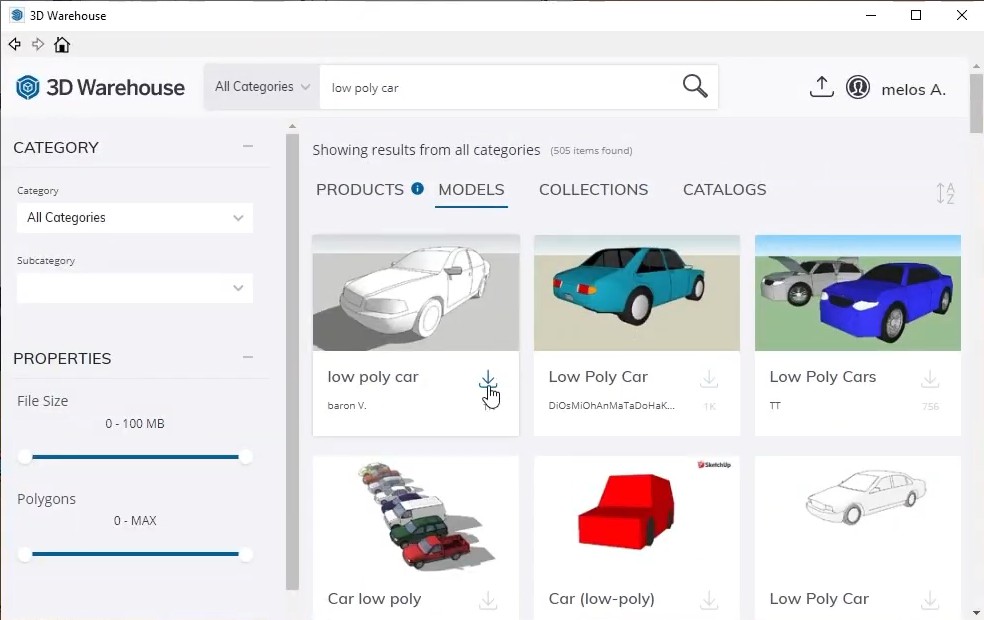
Task: Open the teal car thumbnail
Action: pyautogui.click(x=637, y=293)
